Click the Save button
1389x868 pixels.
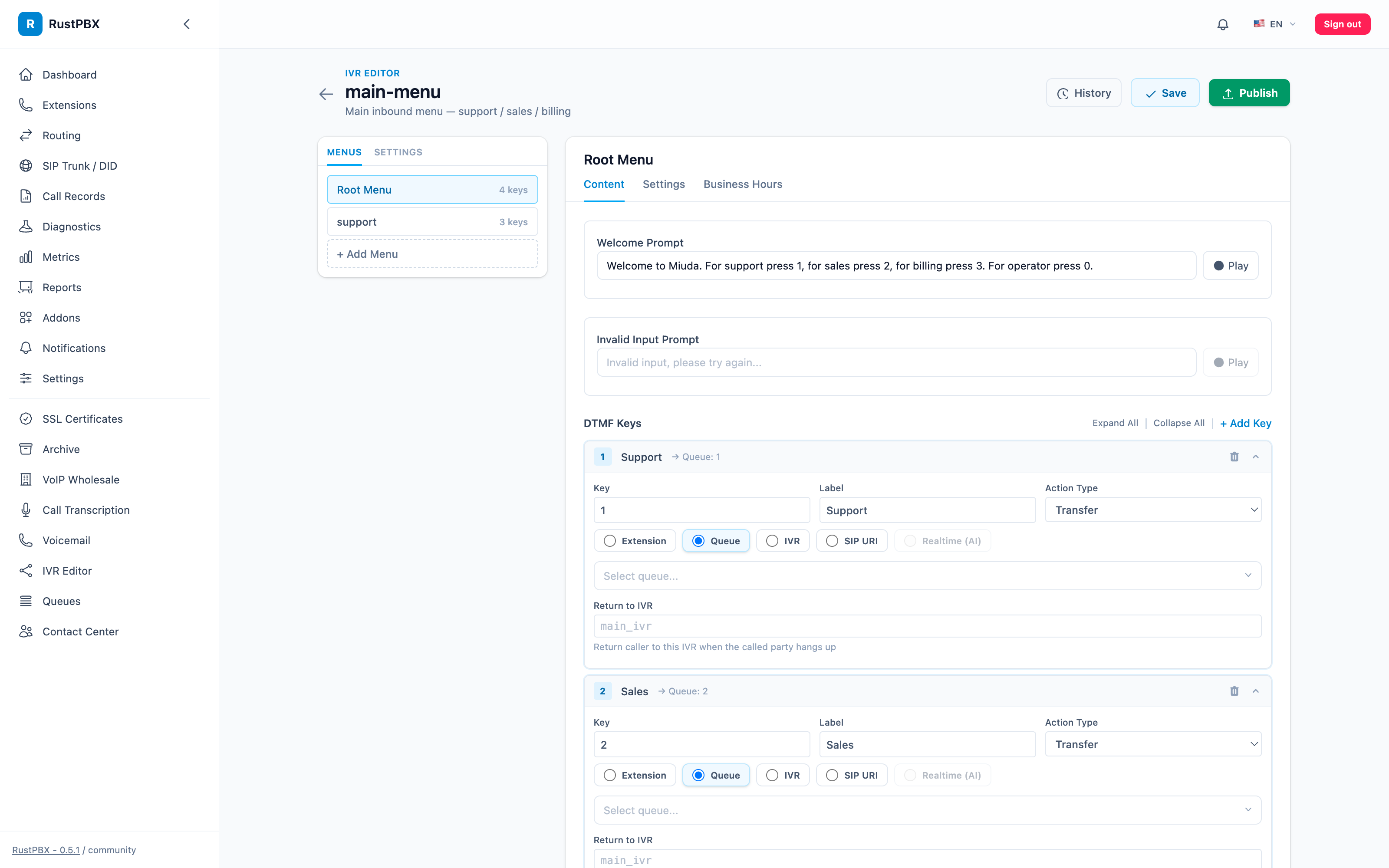pyautogui.click(x=1165, y=93)
